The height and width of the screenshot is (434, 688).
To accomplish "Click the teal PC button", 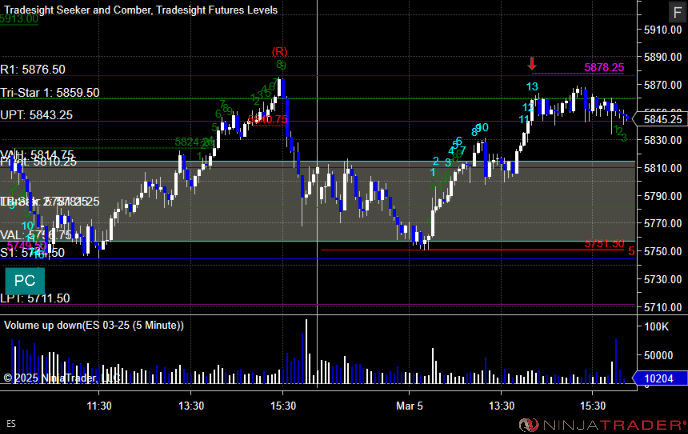I will pos(25,281).
